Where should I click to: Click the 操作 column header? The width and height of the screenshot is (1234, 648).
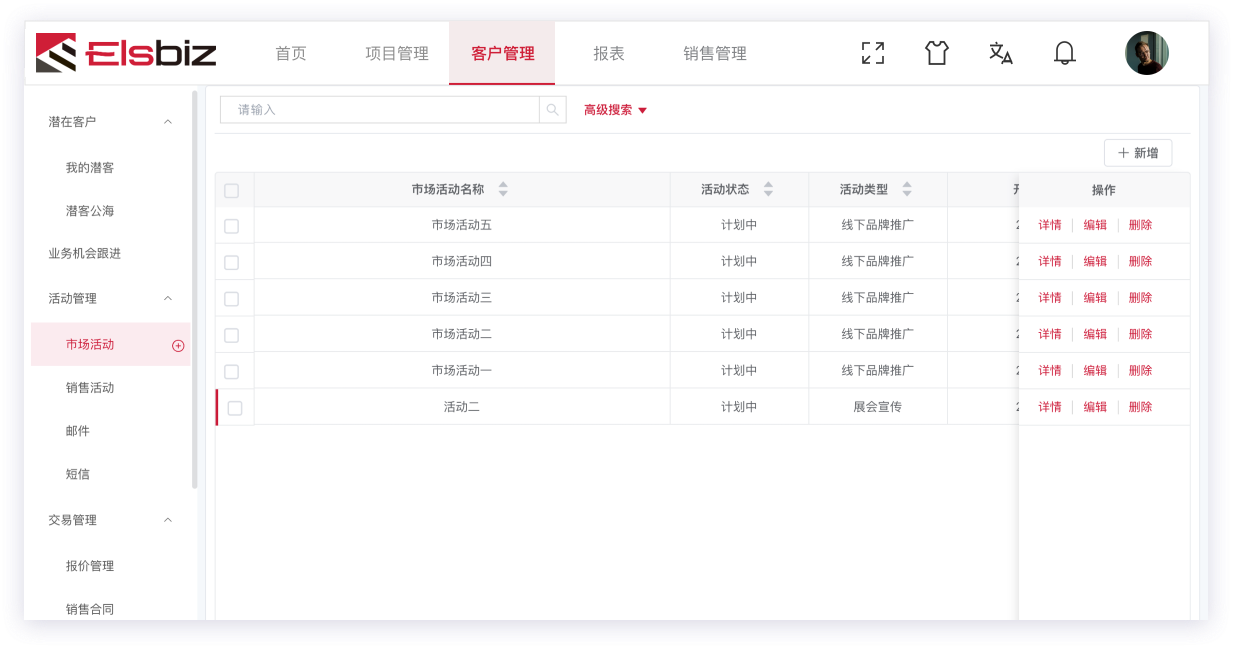pyautogui.click(x=1104, y=190)
